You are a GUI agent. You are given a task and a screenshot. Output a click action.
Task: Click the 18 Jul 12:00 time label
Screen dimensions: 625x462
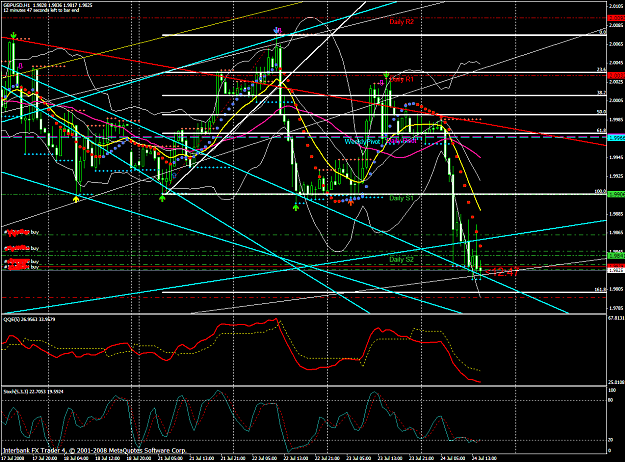[x=109, y=458]
